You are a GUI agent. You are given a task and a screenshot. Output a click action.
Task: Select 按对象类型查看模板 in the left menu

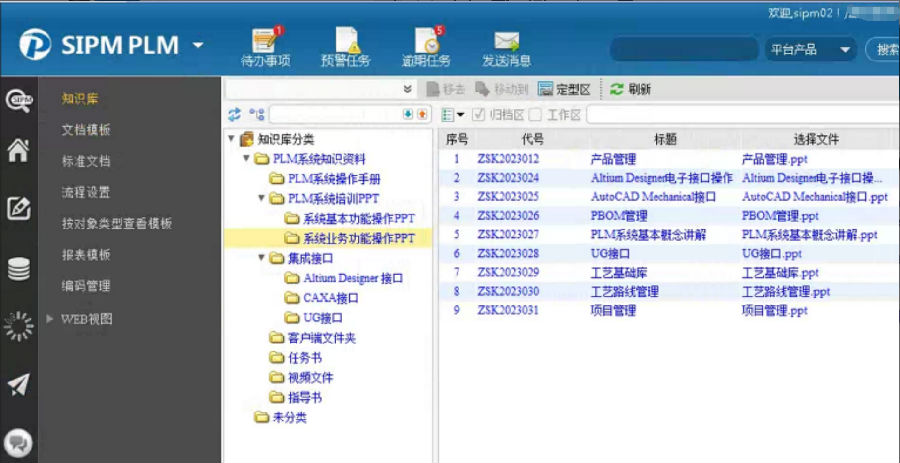117,223
